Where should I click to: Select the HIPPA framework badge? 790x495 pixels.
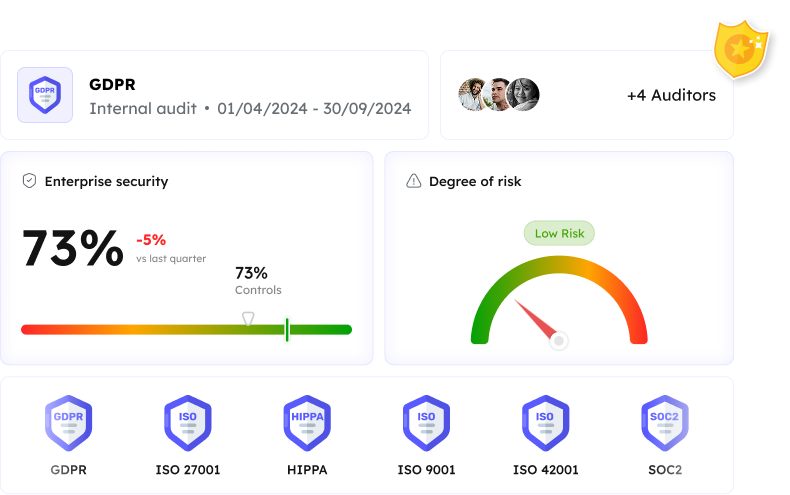pos(307,423)
